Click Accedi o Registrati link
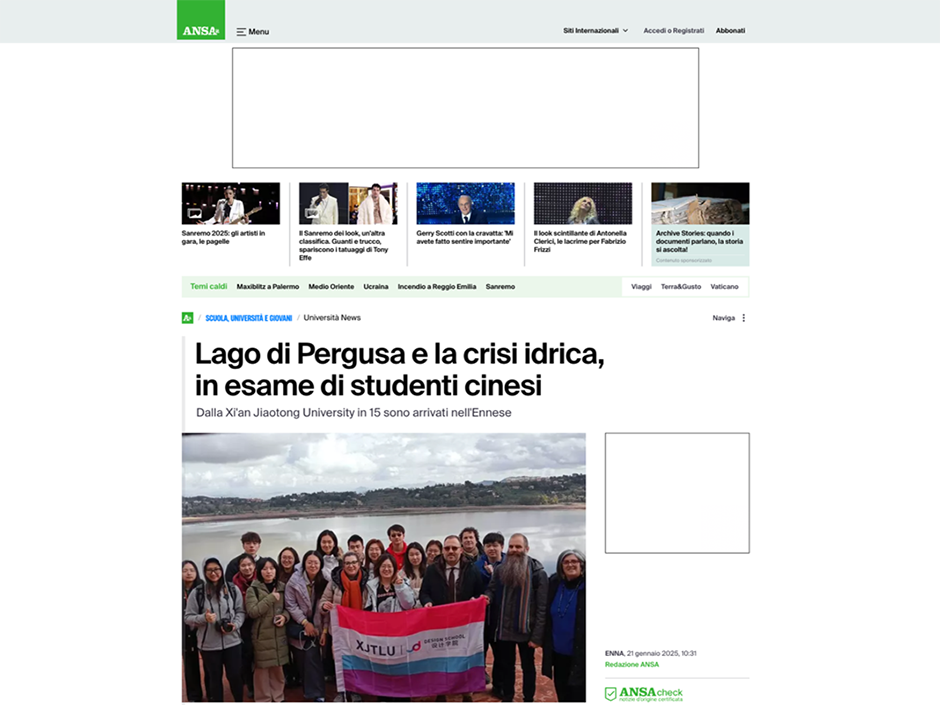 [673, 31]
